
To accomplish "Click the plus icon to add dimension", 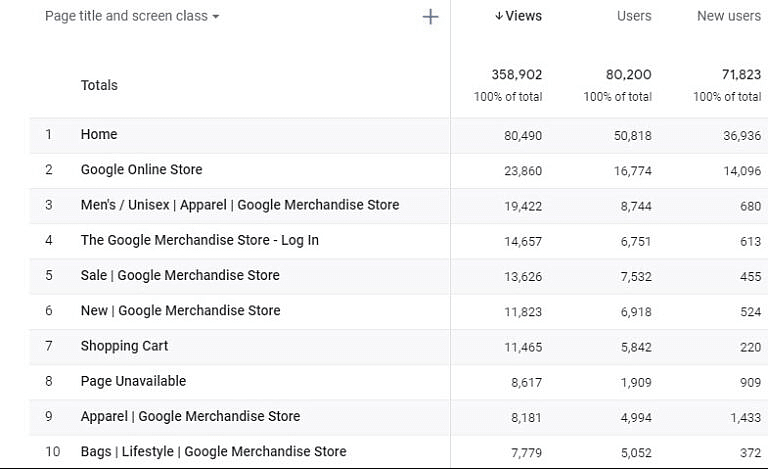I will point(430,17).
